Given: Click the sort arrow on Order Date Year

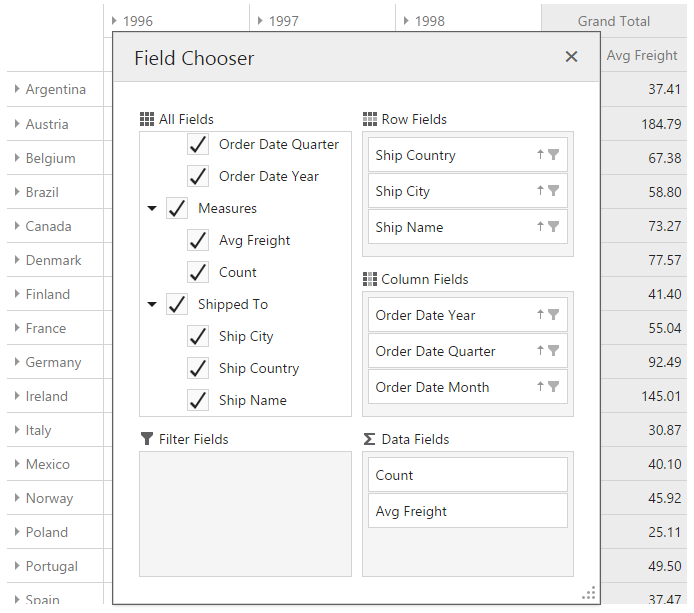Looking at the screenshot, I should point(540,315).
